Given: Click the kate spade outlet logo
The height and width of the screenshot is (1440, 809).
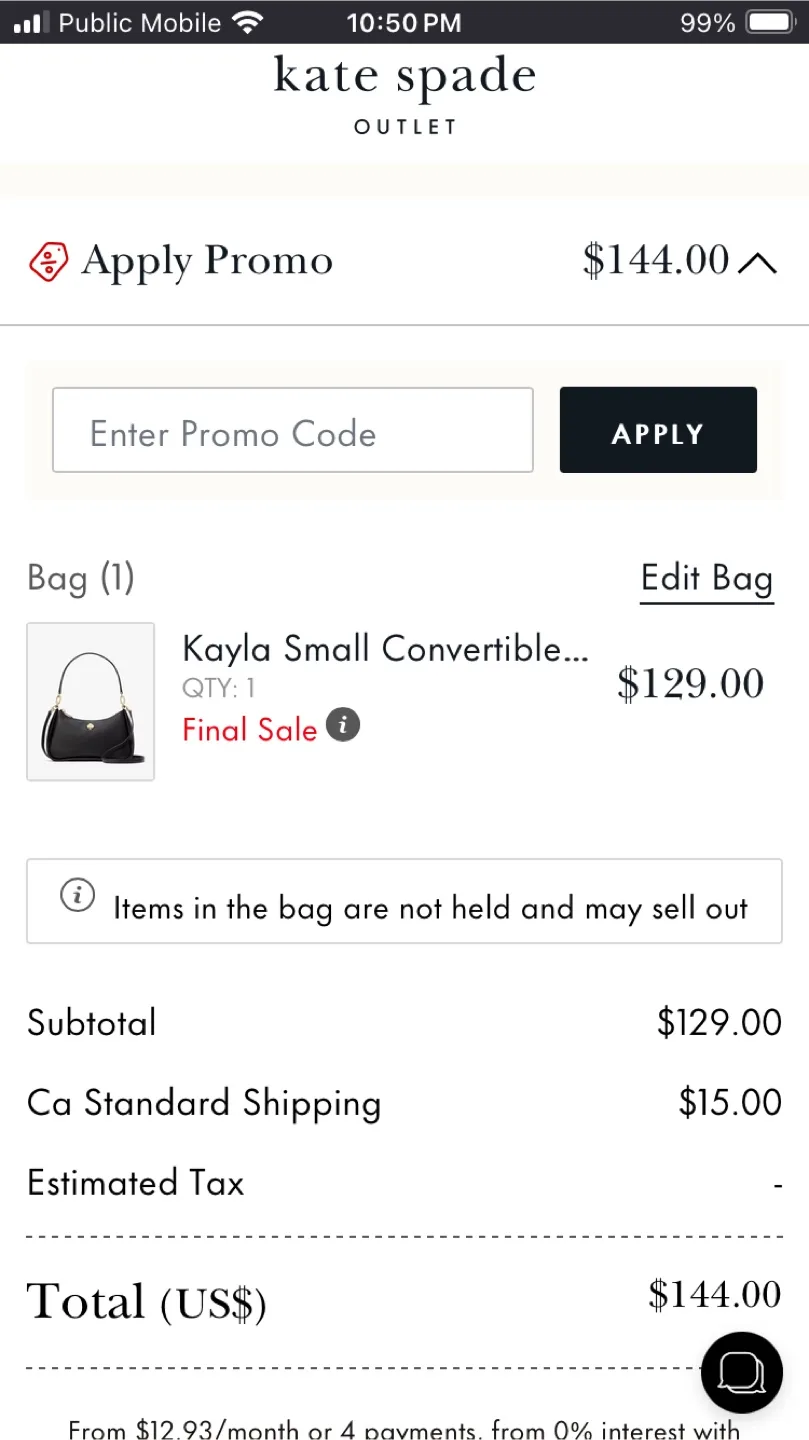Looking at the screenshot, I should (404, 95).
